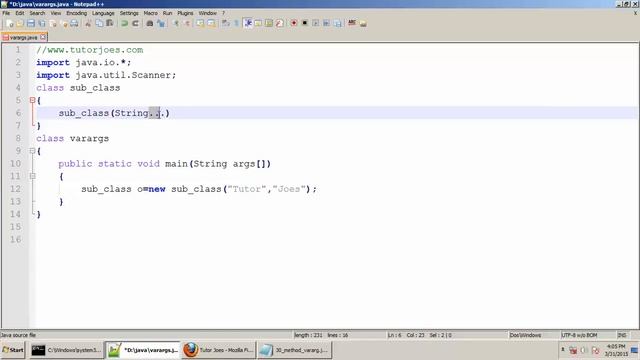Click the ABC spell check toolbar icon
Screen dimensions: 640x360
click(x=352, y=23)
